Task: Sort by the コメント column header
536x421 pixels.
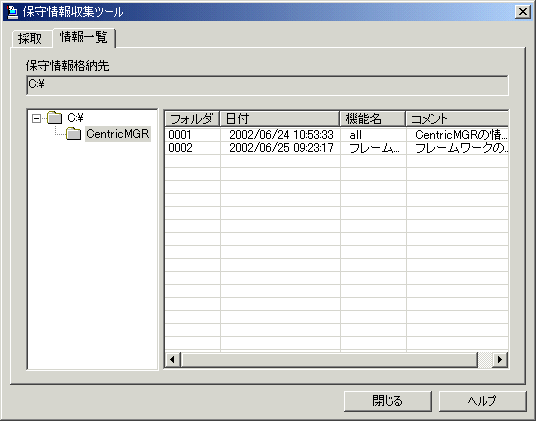Action: [457, 119]
